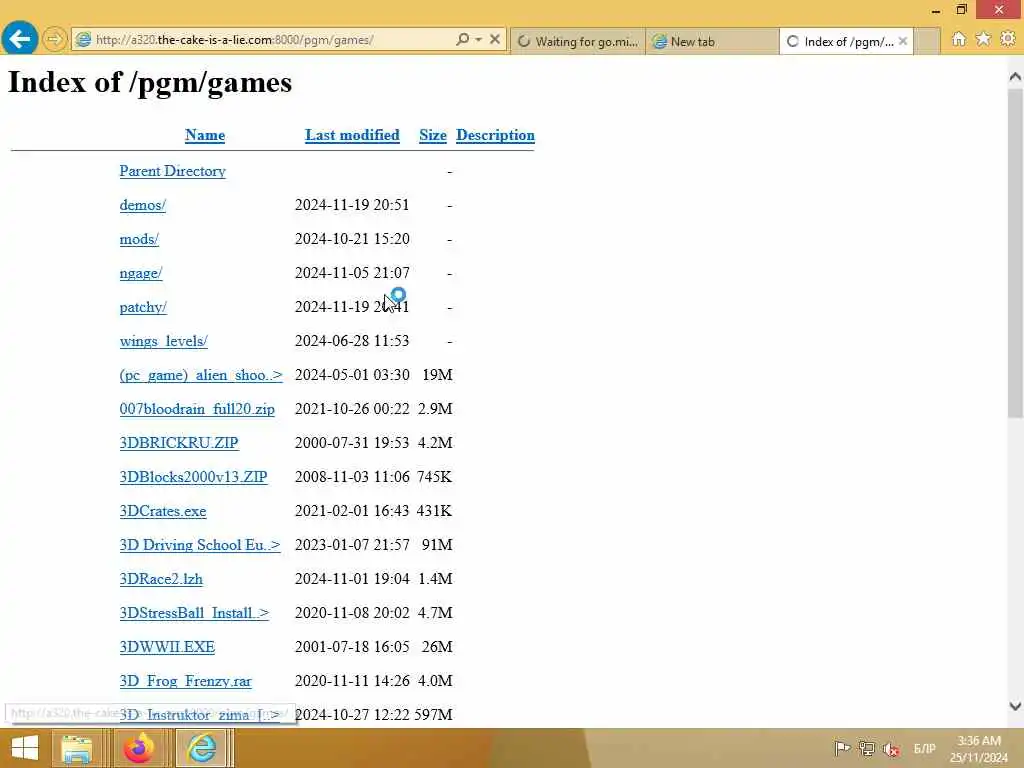Stop loading with the address bar X
Image resolution: width=1024 pixels, height=768 pixels.
click(x=495, y=39)
